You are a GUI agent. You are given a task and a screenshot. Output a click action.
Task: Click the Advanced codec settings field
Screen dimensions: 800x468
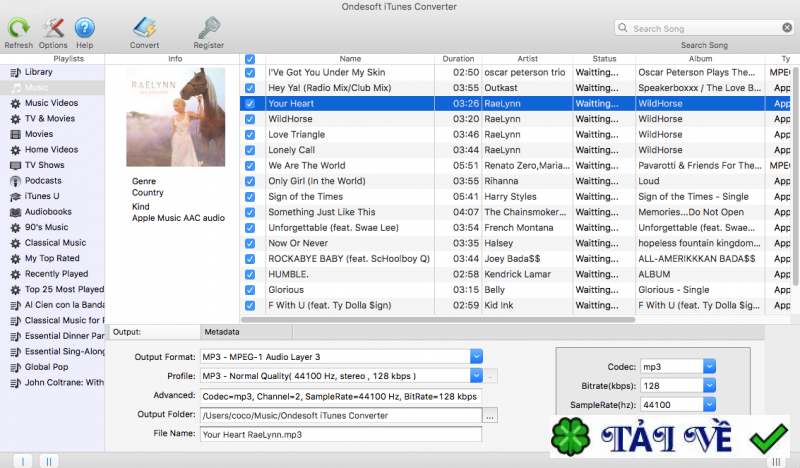(x=341, y=397)
